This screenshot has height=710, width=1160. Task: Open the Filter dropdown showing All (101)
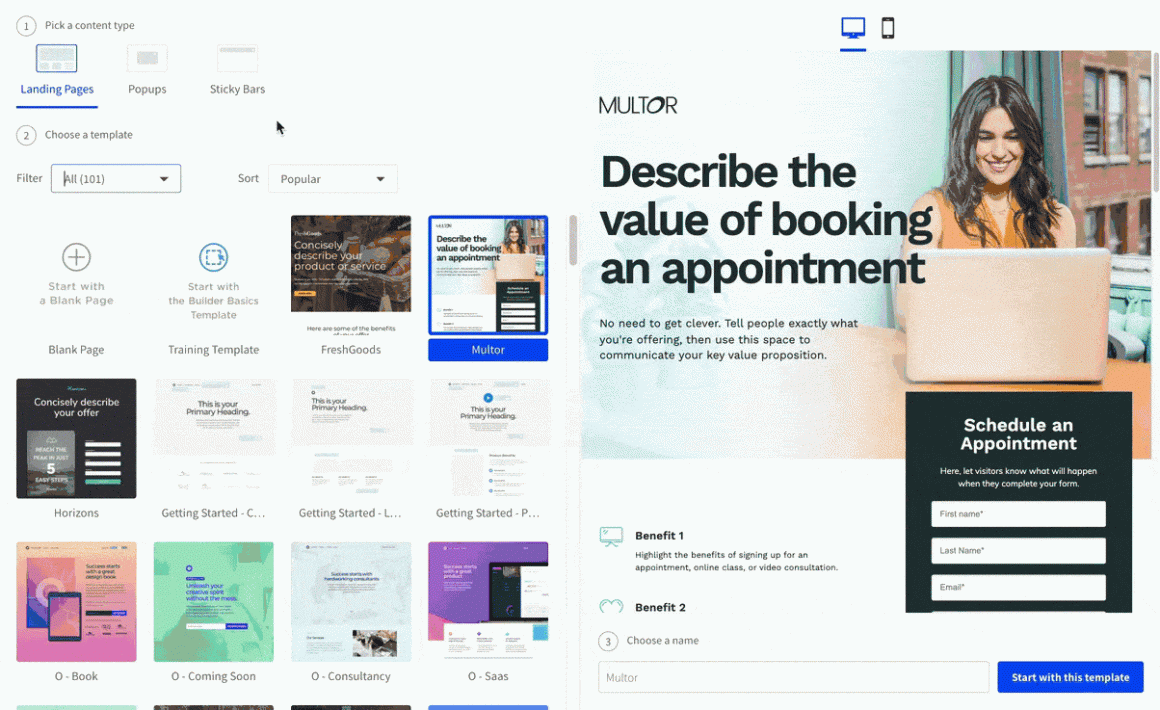[x=116, y=179]
